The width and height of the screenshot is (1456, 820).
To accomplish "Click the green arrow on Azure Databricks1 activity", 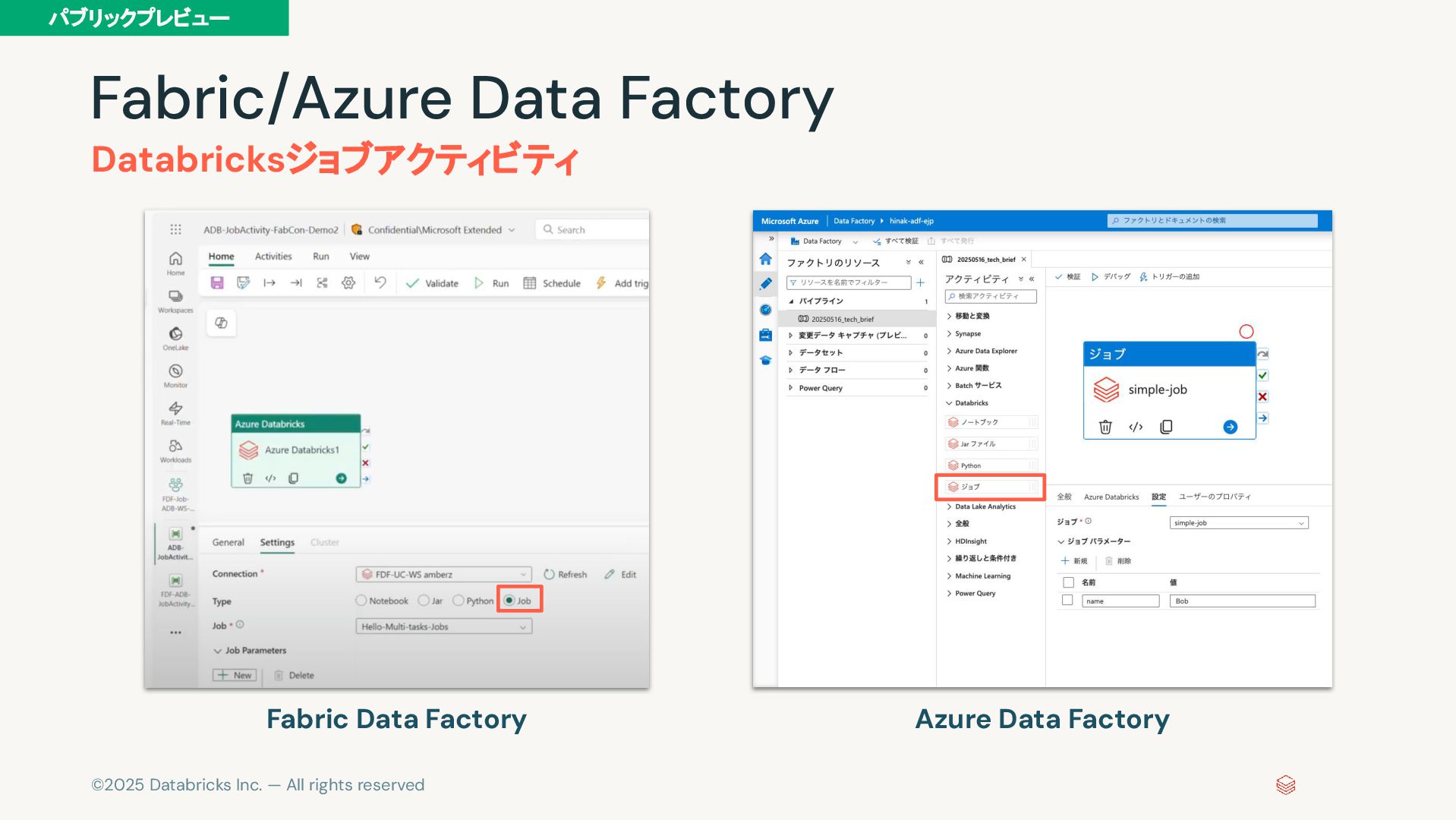I will pyautogui.click(x=341, y=478).
